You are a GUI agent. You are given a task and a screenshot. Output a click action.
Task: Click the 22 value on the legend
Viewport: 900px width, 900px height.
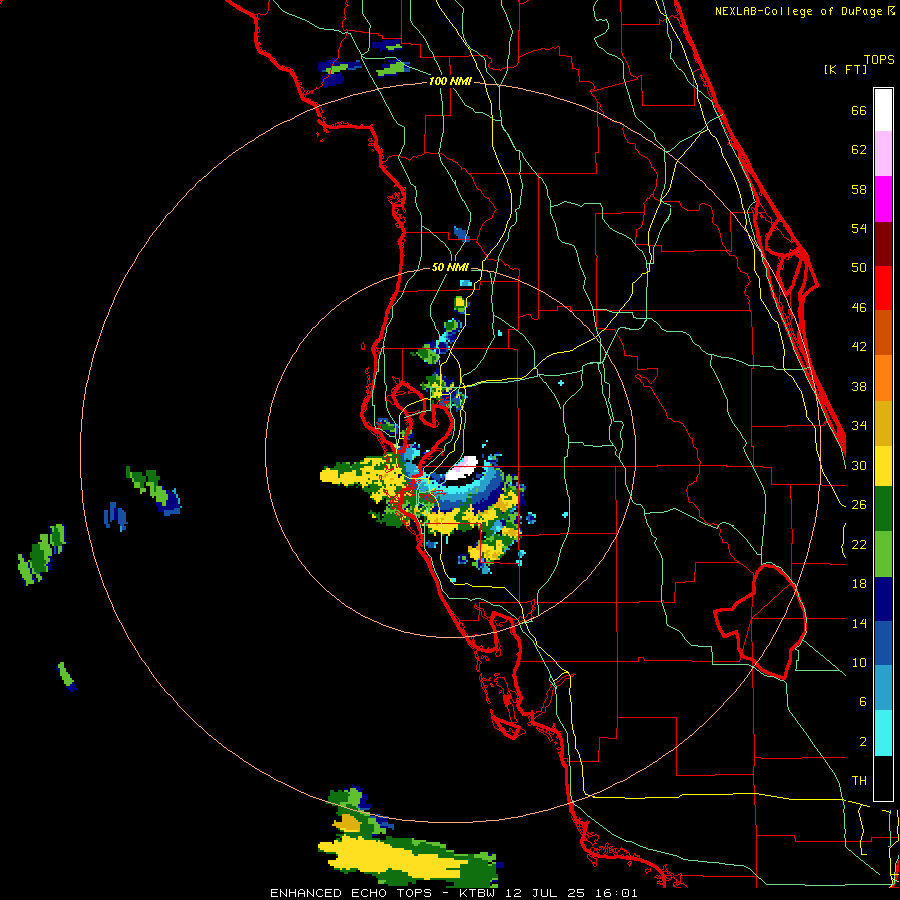coord(859,544)
